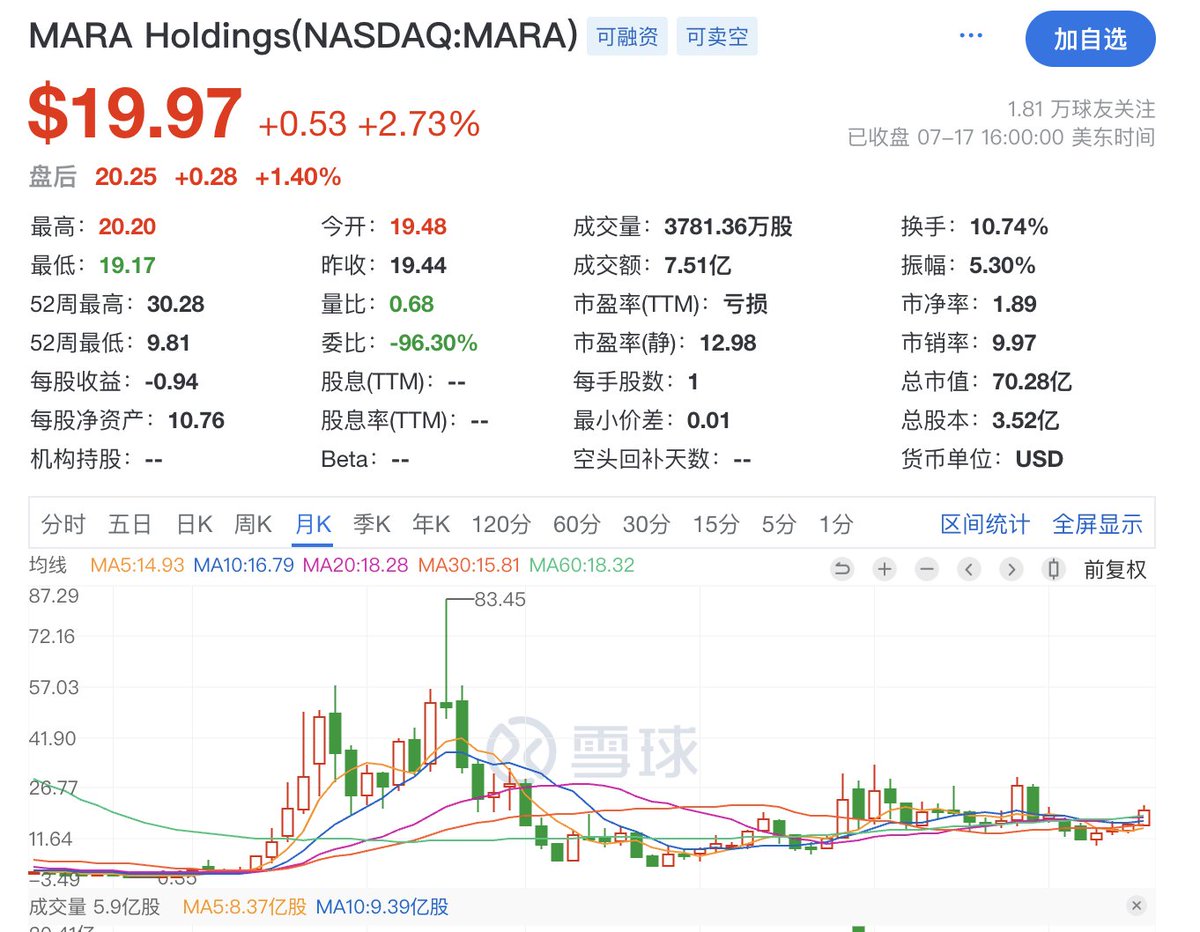1200x932 pixels.
Task: Open the three-dot more options menu
Action: (971, 36)
